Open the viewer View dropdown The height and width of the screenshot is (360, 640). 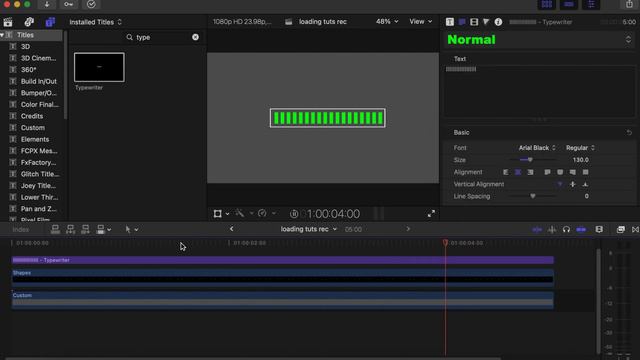(x=420, y=22)
